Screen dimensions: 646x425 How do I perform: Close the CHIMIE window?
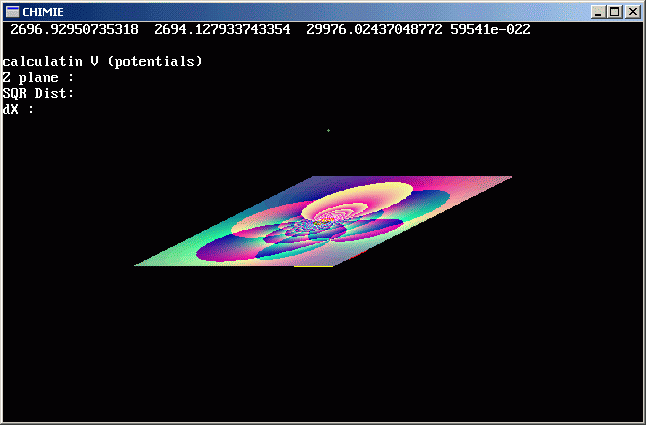(x=632, y=12)
